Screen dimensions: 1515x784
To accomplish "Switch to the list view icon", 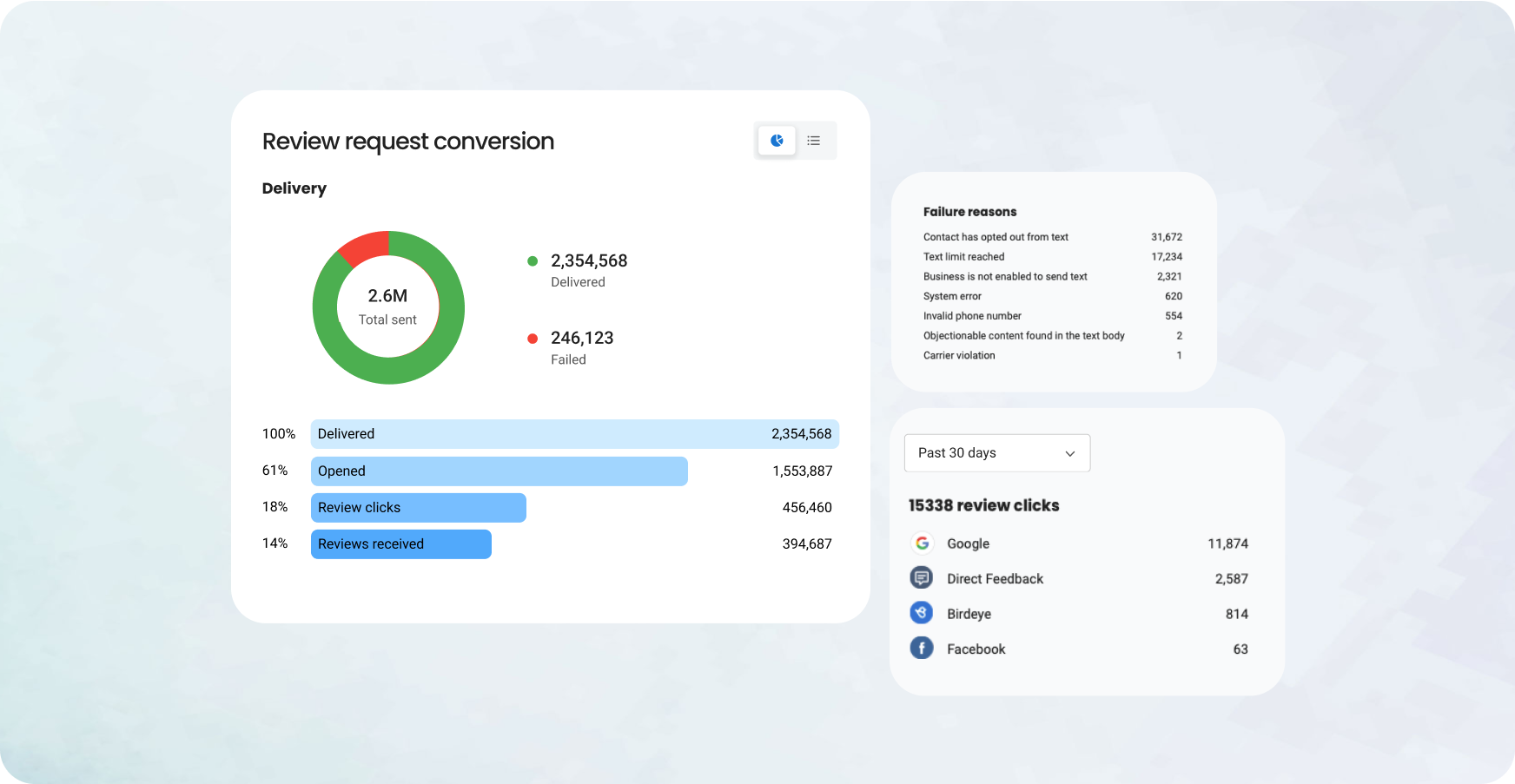I will click(813, 140).
